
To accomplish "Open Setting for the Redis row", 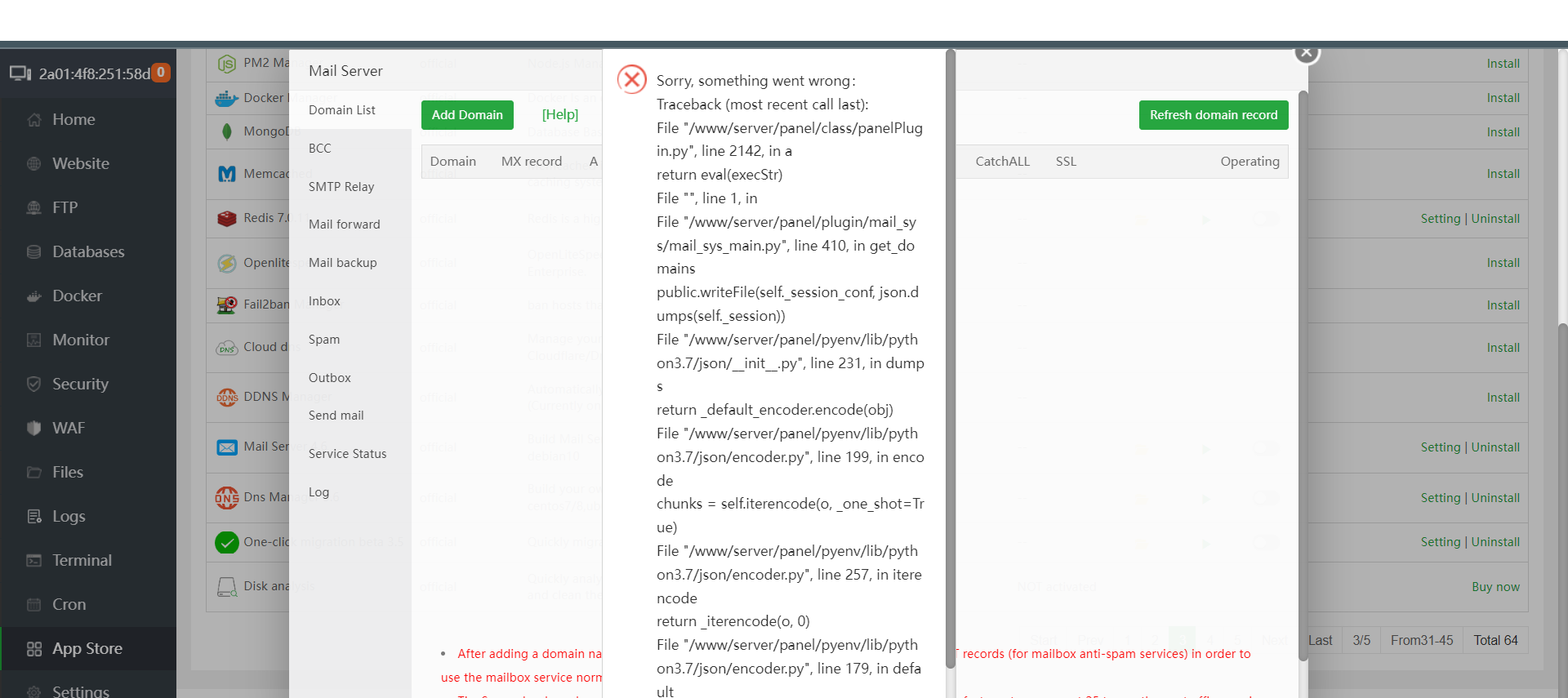I will coord(1441,219).
